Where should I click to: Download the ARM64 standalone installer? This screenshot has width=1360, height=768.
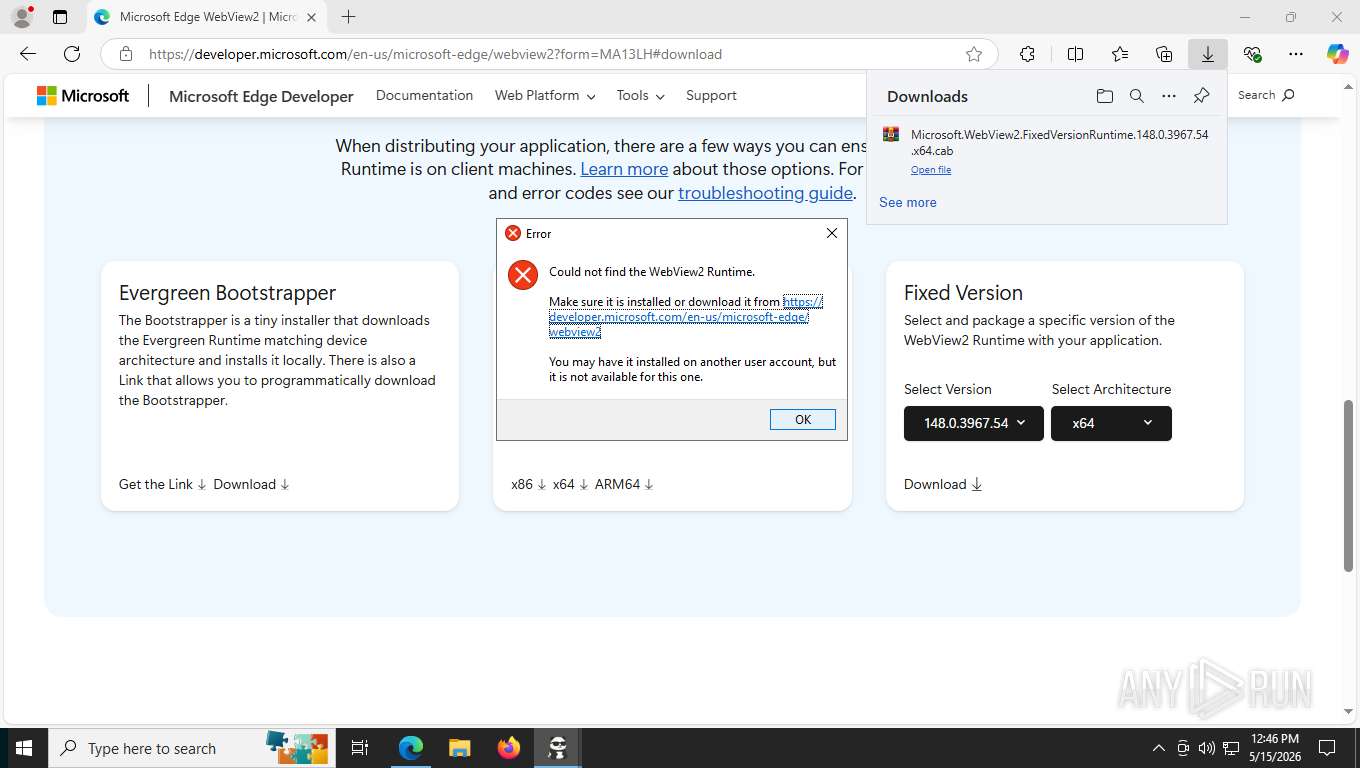(x=624, y=484)
